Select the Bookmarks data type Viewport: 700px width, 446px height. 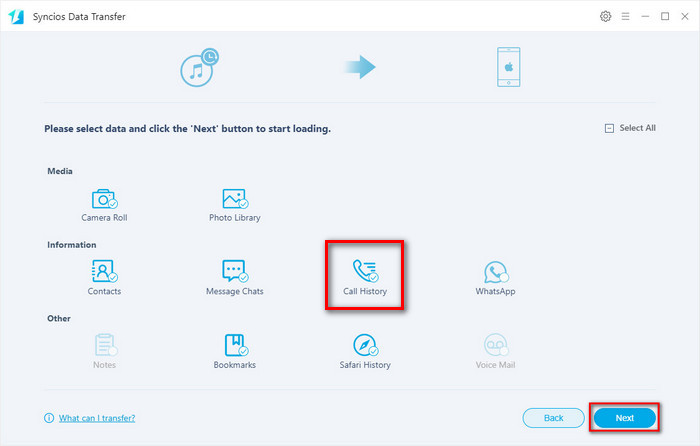[x=235, y=351]
